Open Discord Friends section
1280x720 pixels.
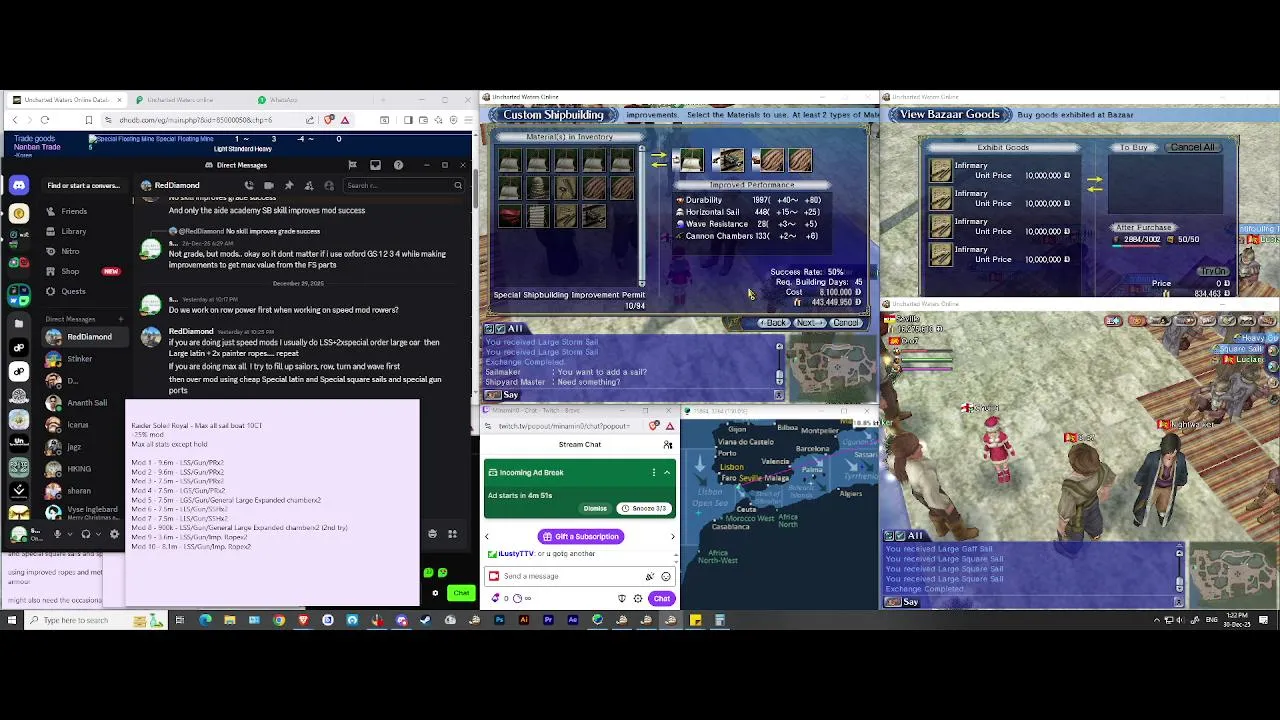[x=74, y=211]
